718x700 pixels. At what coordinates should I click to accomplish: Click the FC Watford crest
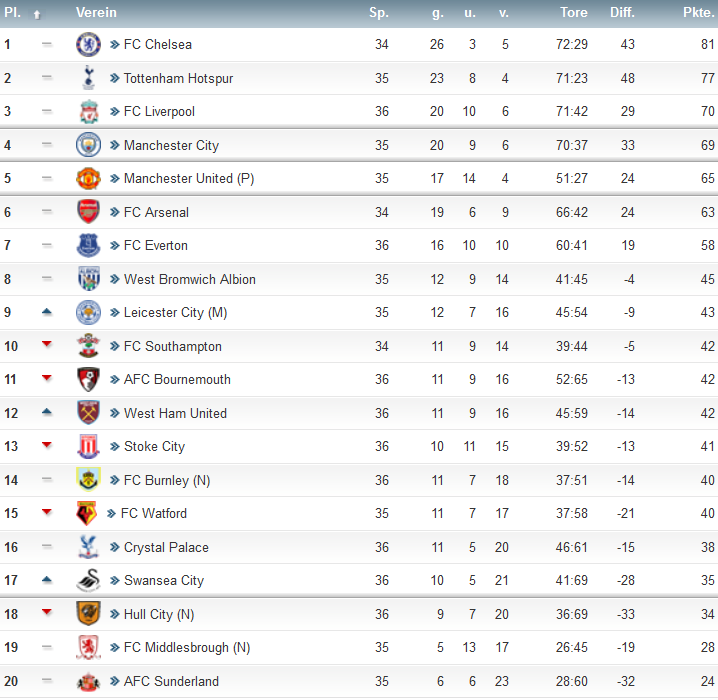click(87, 513)
